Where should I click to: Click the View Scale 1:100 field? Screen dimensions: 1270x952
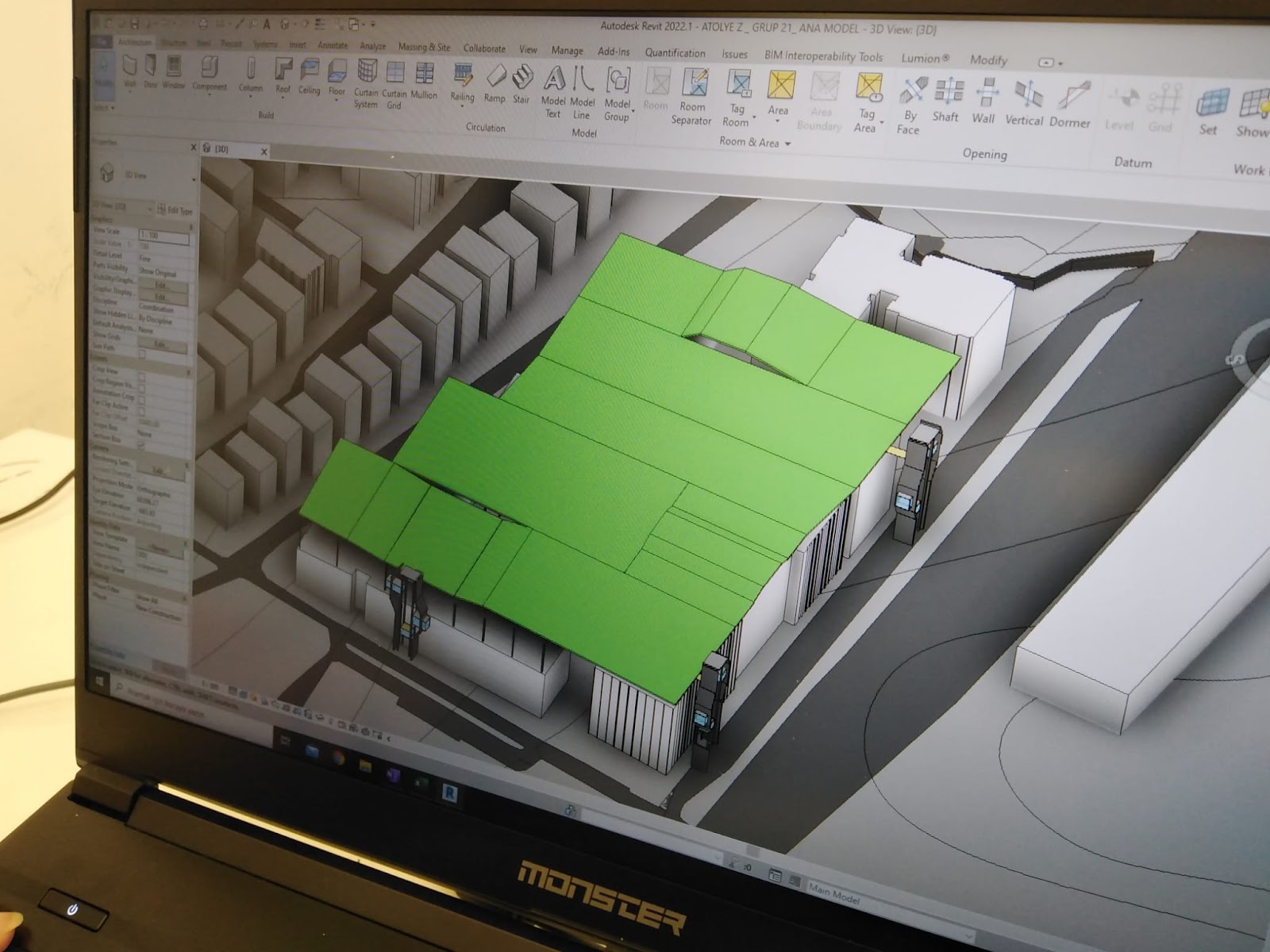pos(164,236)
